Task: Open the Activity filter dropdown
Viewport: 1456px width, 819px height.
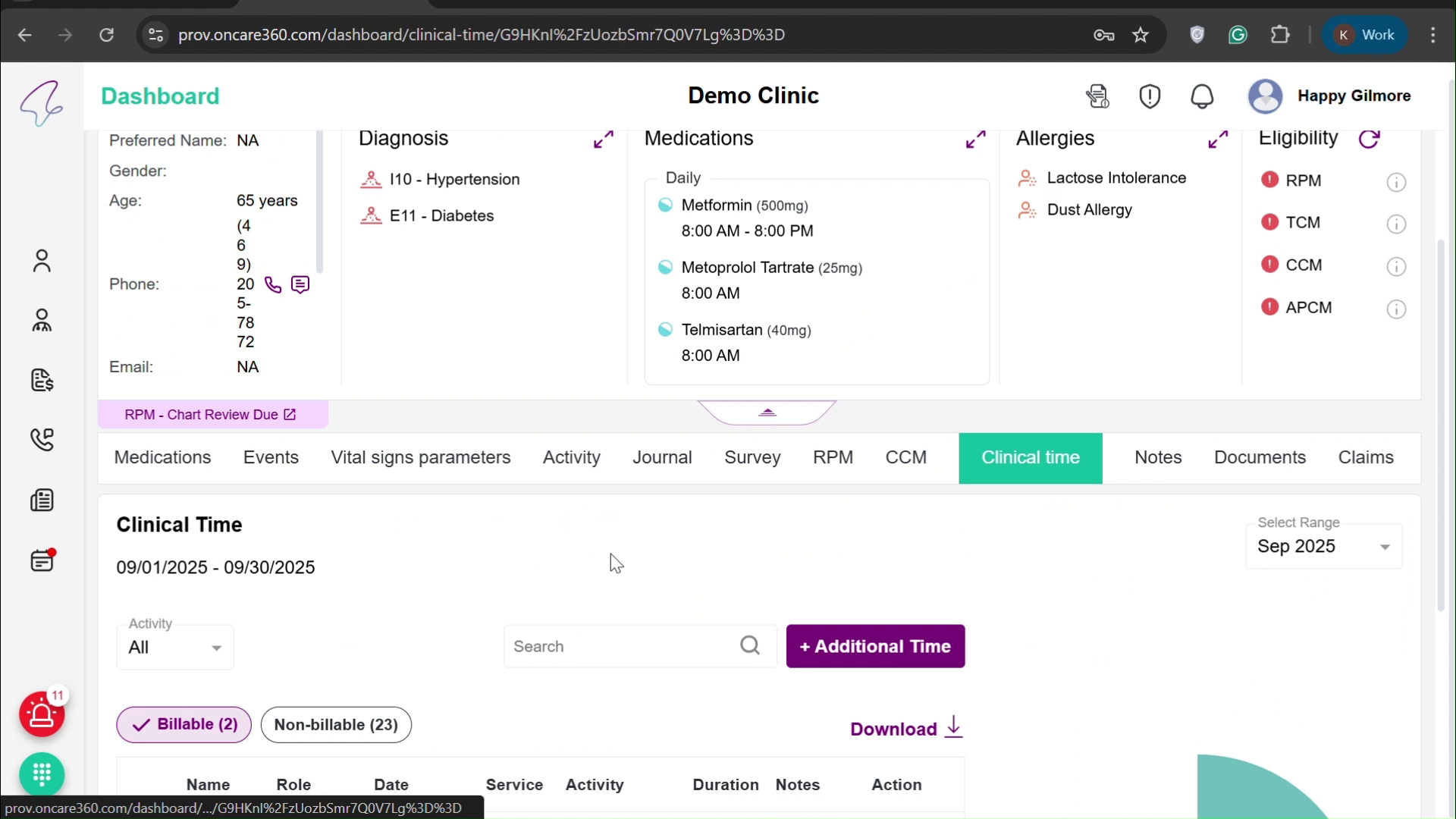Action: click(174, 647)
